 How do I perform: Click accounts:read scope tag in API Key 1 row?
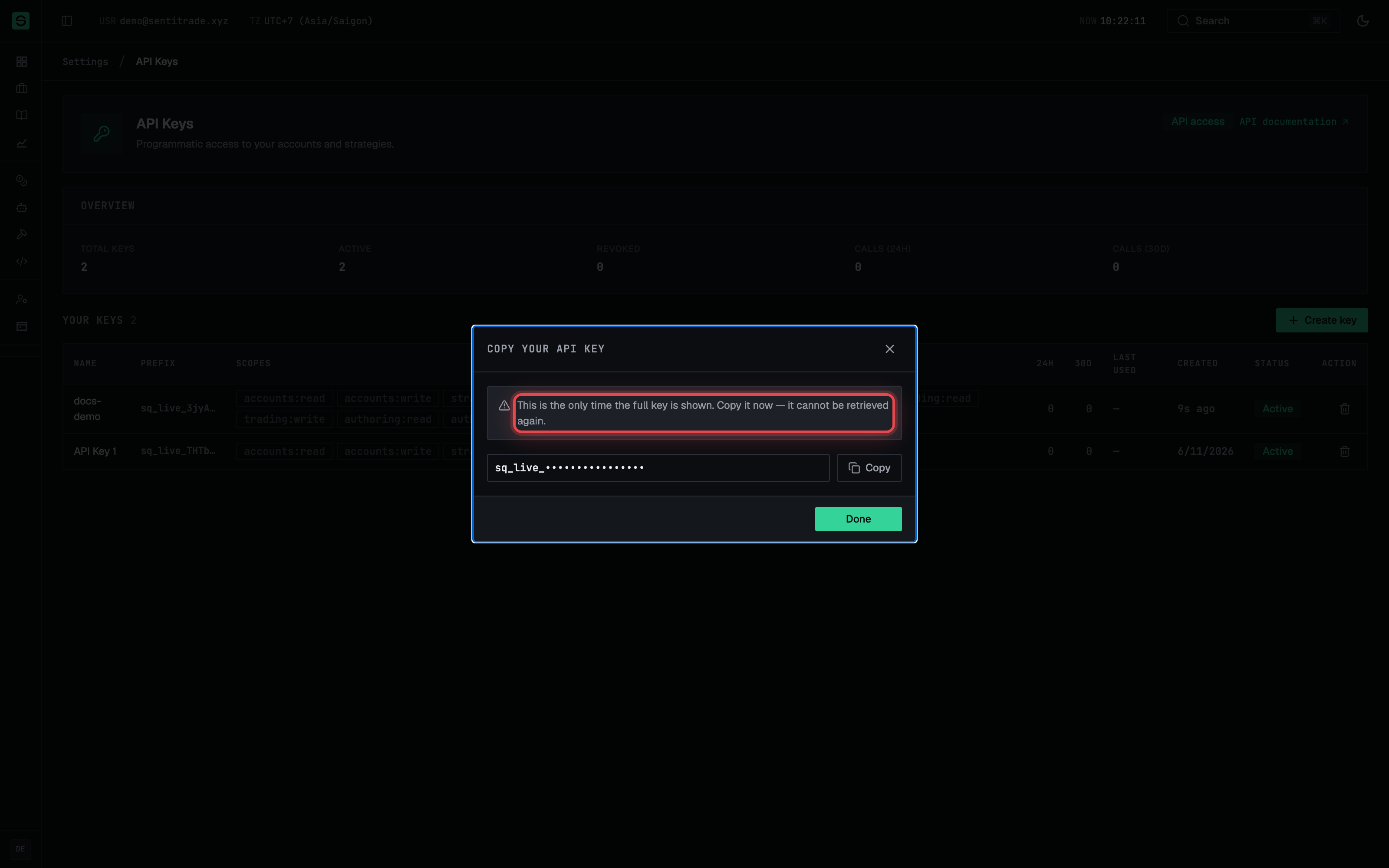[284, 451]
